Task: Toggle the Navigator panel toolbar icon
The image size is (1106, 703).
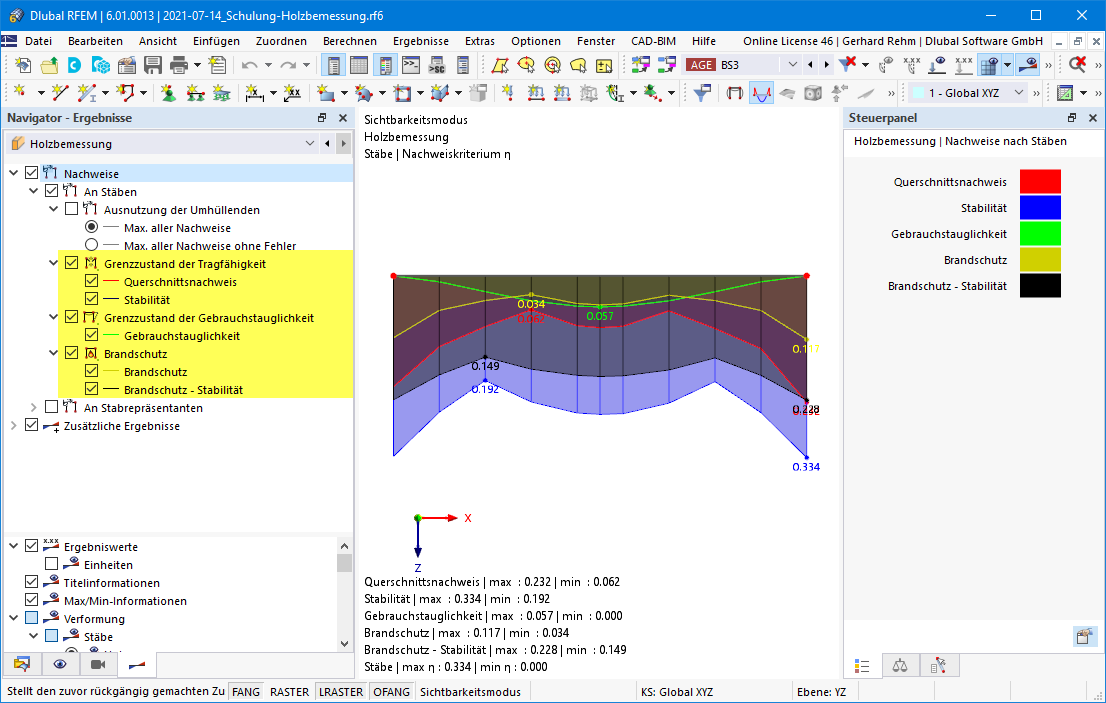Action: (333, 66)
